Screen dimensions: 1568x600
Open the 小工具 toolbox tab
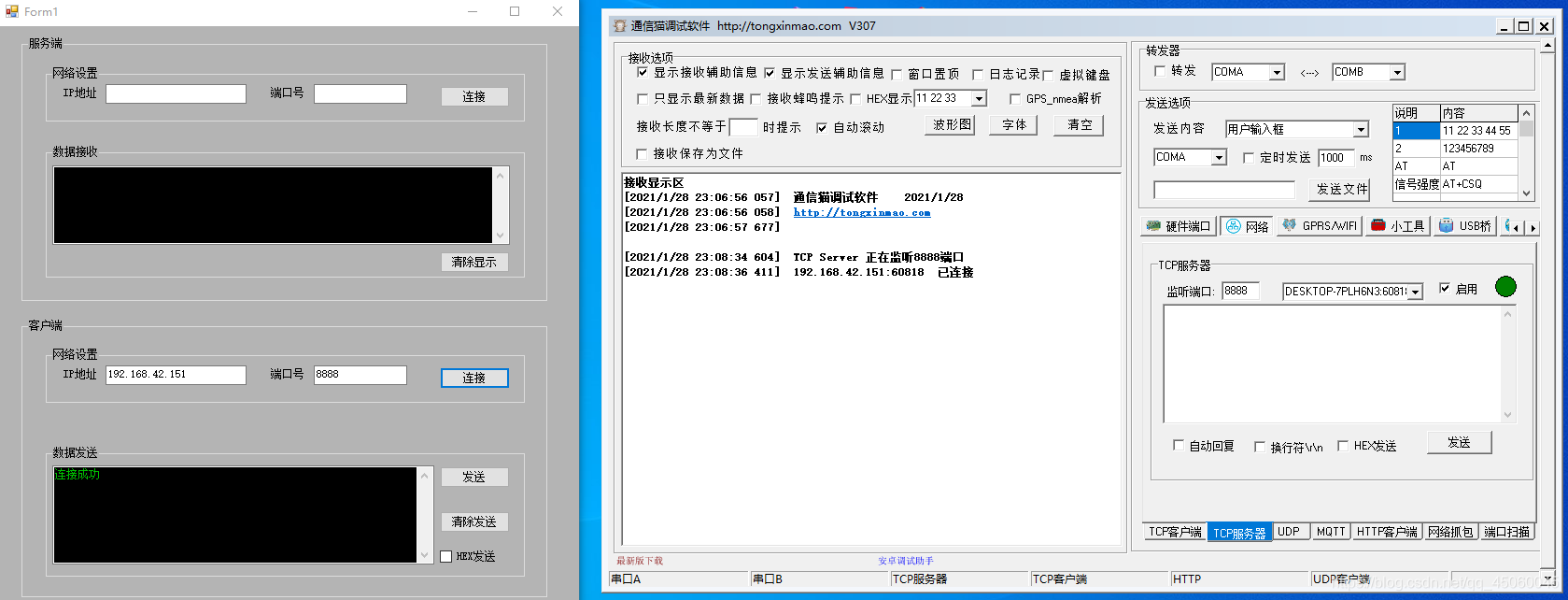(1398, 226)
